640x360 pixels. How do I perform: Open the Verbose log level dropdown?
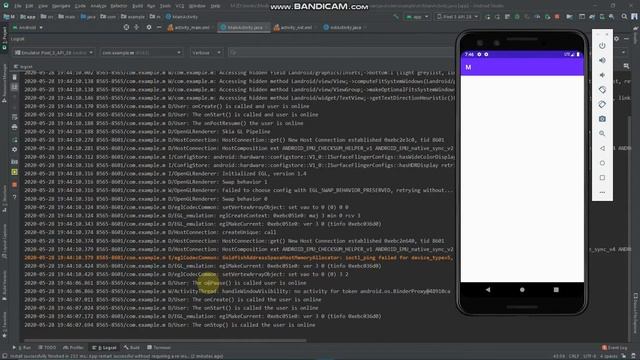(206, 53)
